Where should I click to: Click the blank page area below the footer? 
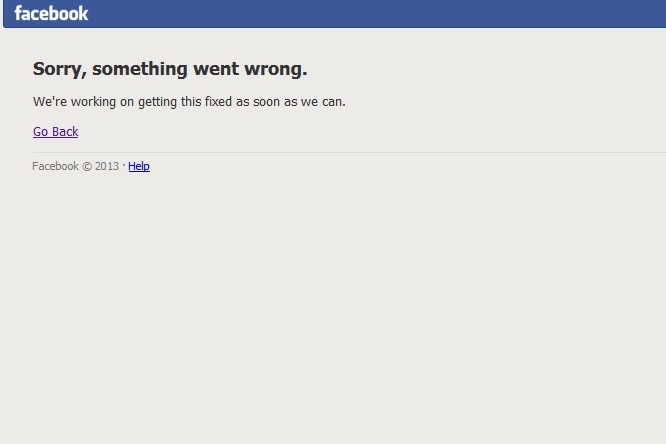coord(333,306)
